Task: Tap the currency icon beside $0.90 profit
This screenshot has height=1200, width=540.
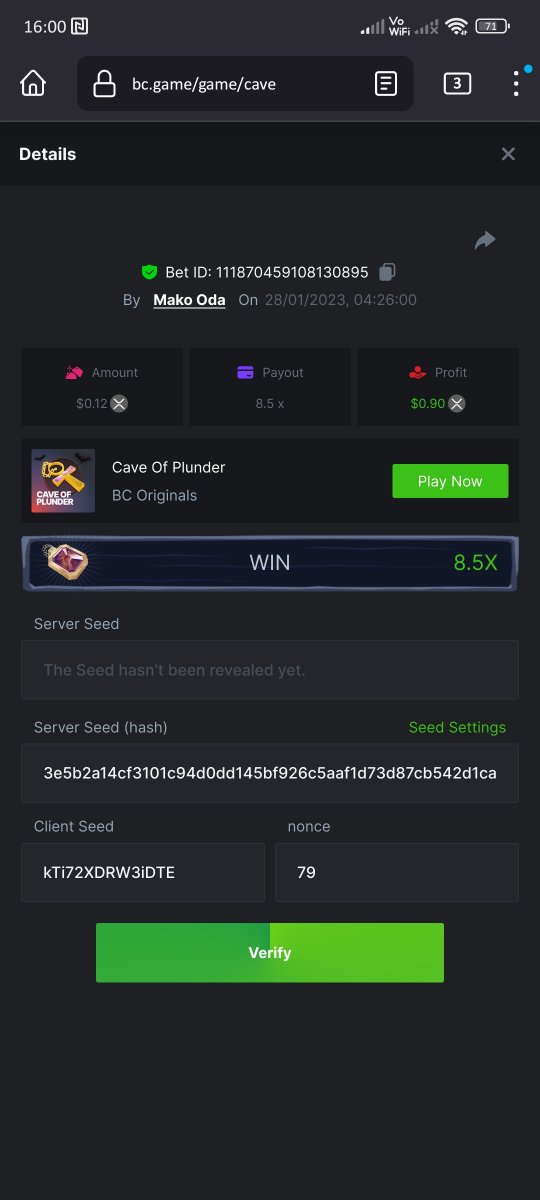Action: pos(456,404)
